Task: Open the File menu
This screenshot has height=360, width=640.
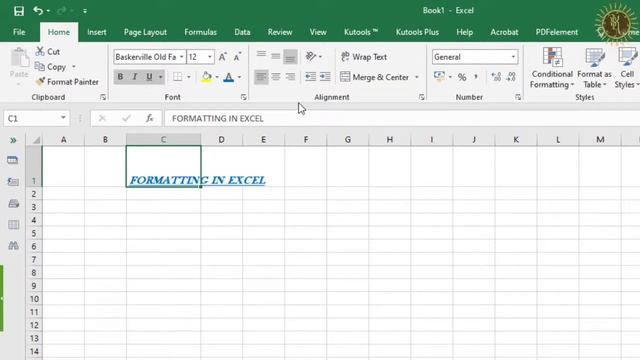Action: (x=19, y=32)
